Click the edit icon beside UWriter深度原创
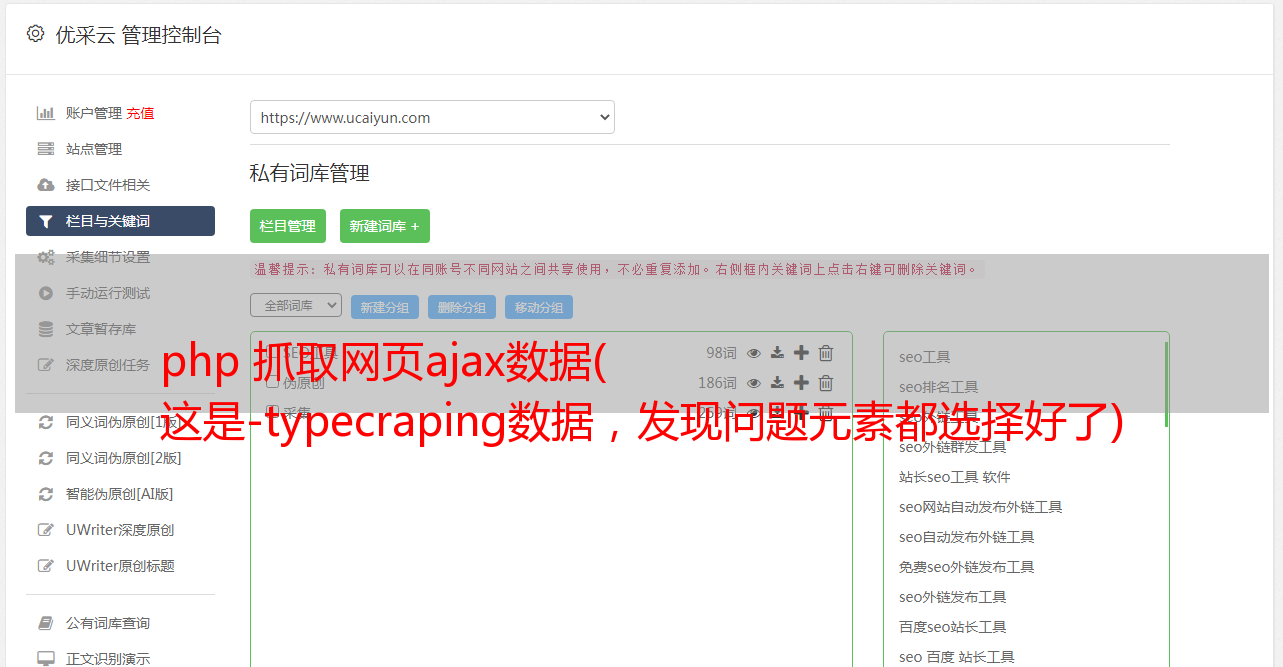This screenshot has width=1283, height=667. 45,530
